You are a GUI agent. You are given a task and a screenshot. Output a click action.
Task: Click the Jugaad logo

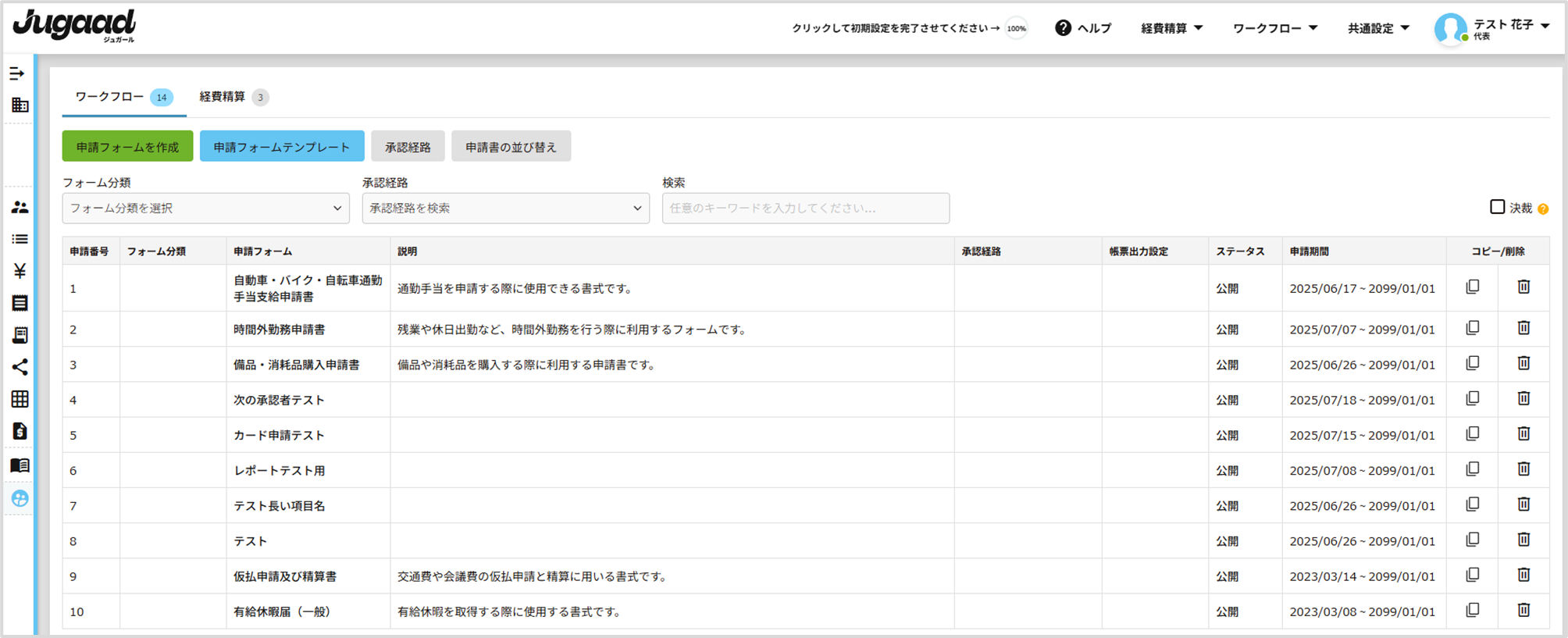point(74,26)
